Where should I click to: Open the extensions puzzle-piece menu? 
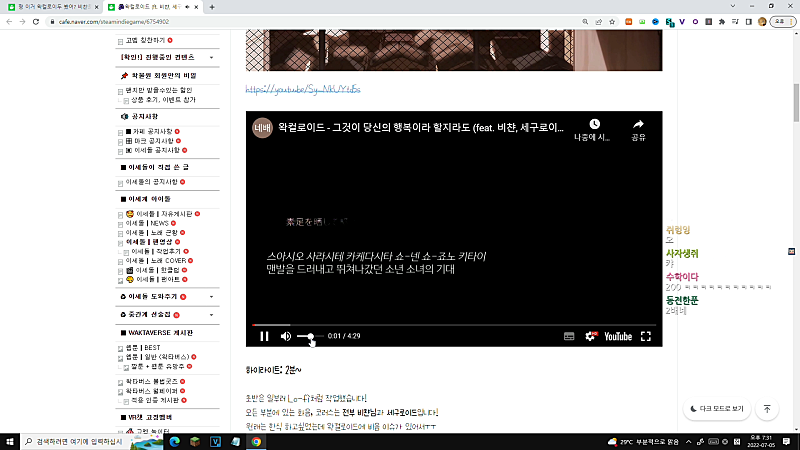pyautogui.click(x=722, y=22)
